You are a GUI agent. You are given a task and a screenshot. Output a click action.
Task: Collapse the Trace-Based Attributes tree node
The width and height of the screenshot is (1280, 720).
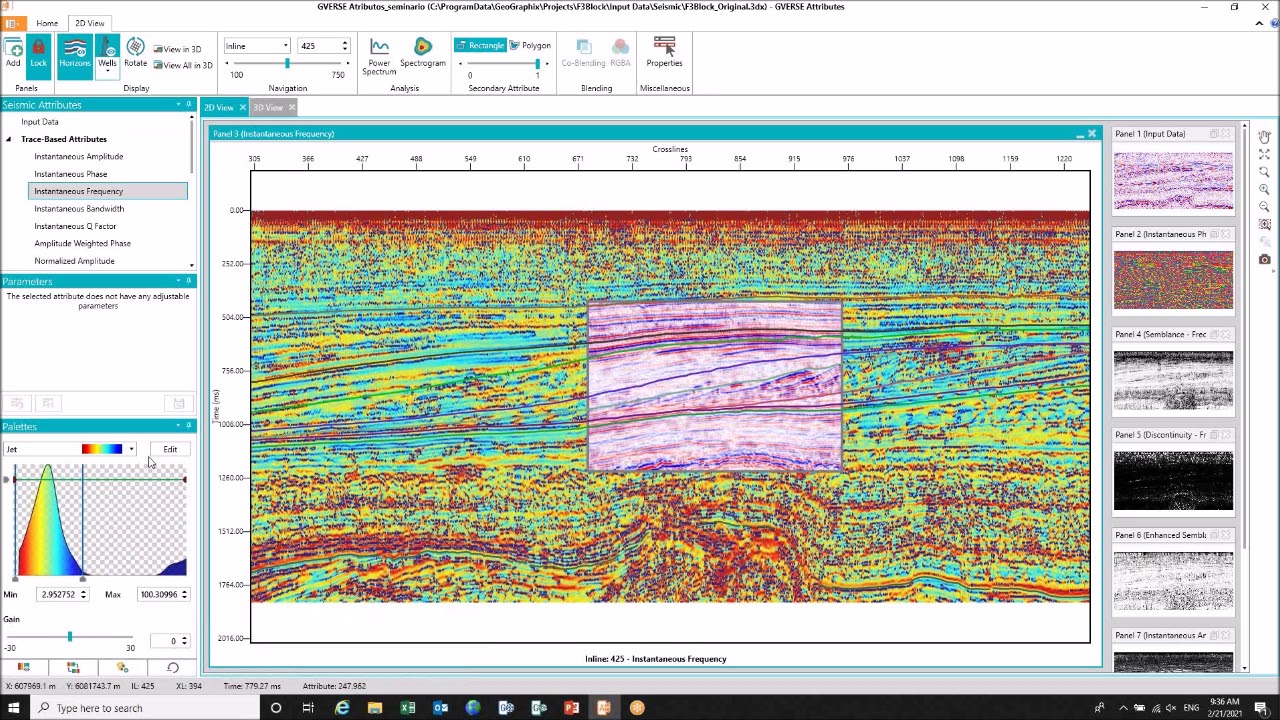(8, 139)
